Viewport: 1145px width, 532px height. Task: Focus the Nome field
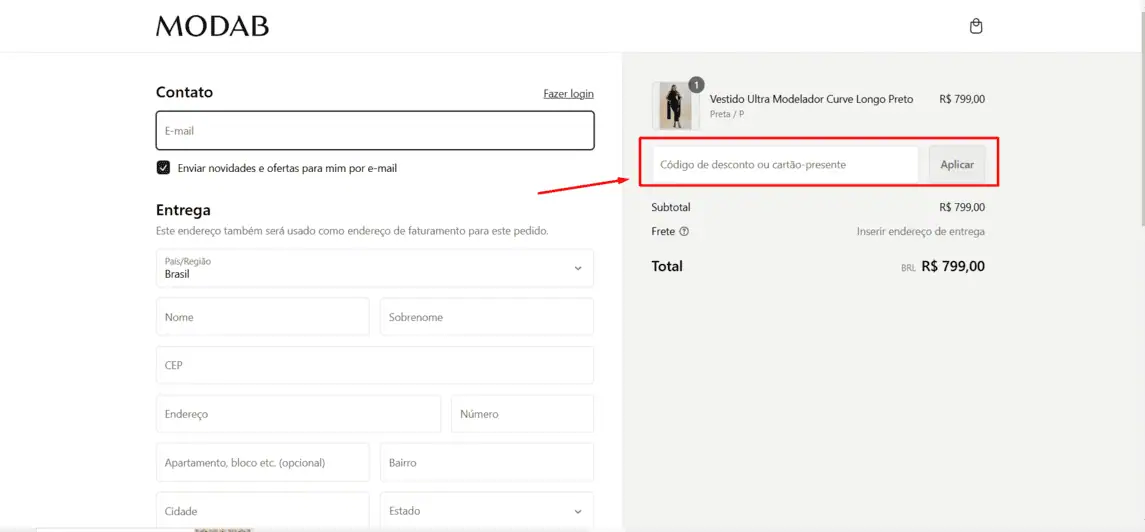[263, 317]
